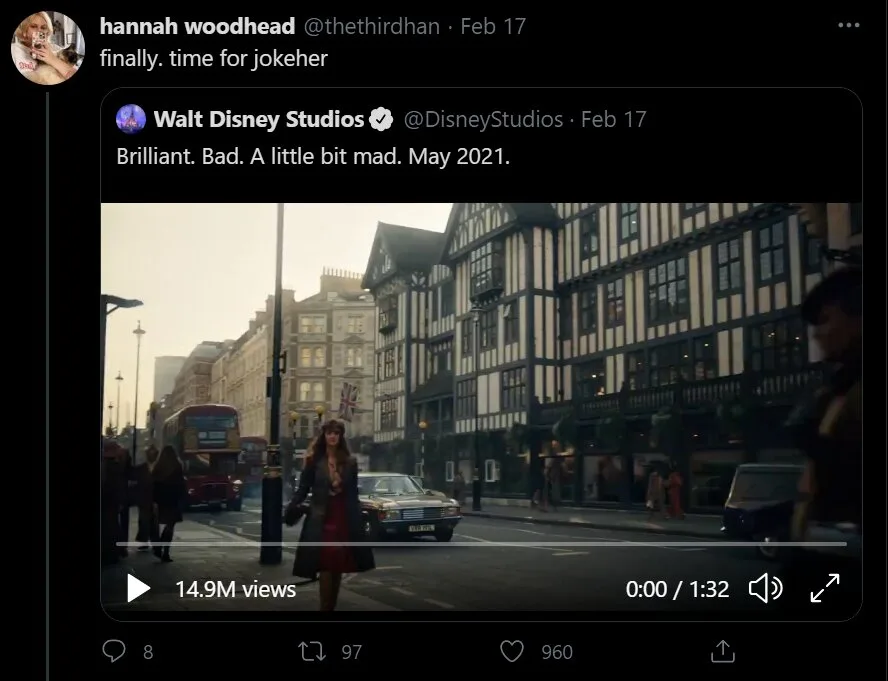Share the tweet using the share icon
Screen dimensions: 888x681
pyautogui.click(x=722, y=652)
